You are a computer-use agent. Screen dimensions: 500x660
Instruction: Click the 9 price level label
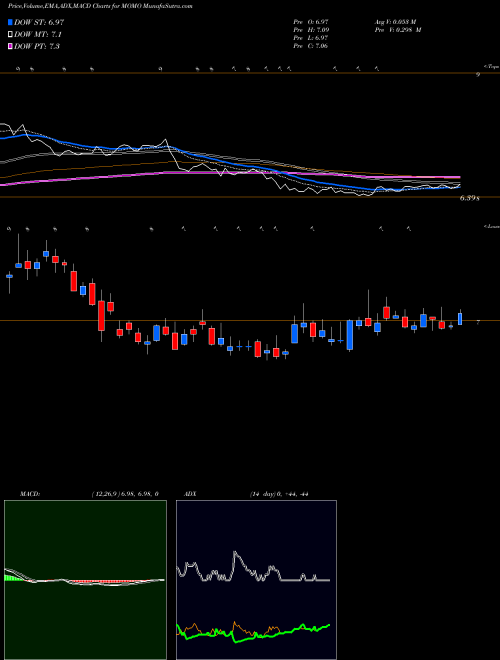tap(478, 75)
